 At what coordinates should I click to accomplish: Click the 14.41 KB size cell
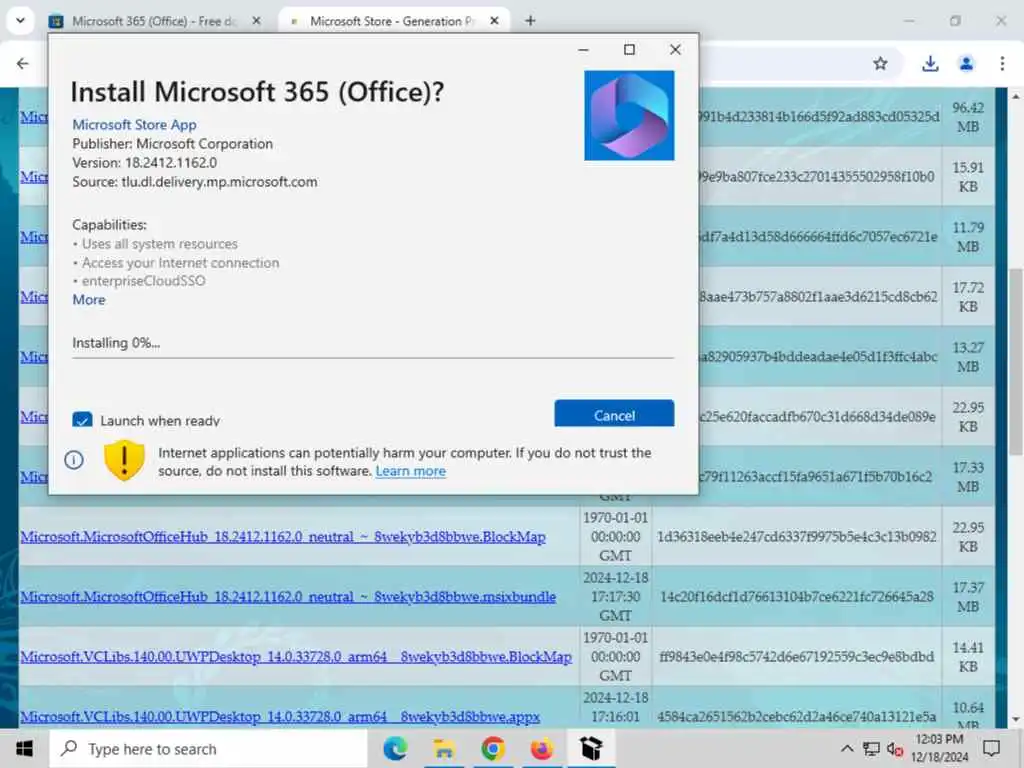[x=968, y=657]
